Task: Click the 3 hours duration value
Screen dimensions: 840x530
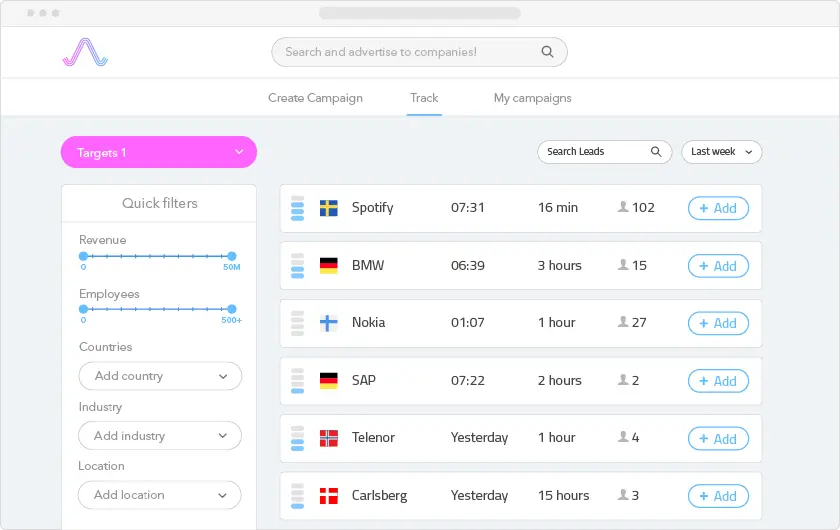Action: (x=560, y=266)
